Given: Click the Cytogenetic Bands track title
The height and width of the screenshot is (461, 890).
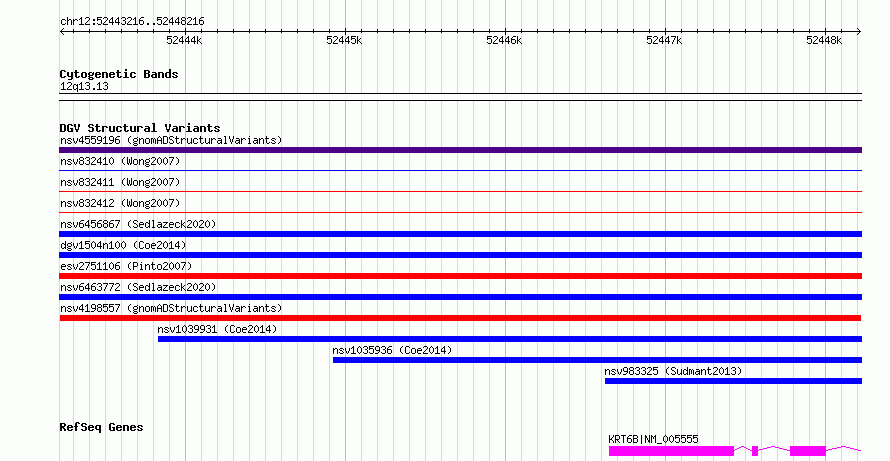Looking at the screenshot, I should [119, 74].
